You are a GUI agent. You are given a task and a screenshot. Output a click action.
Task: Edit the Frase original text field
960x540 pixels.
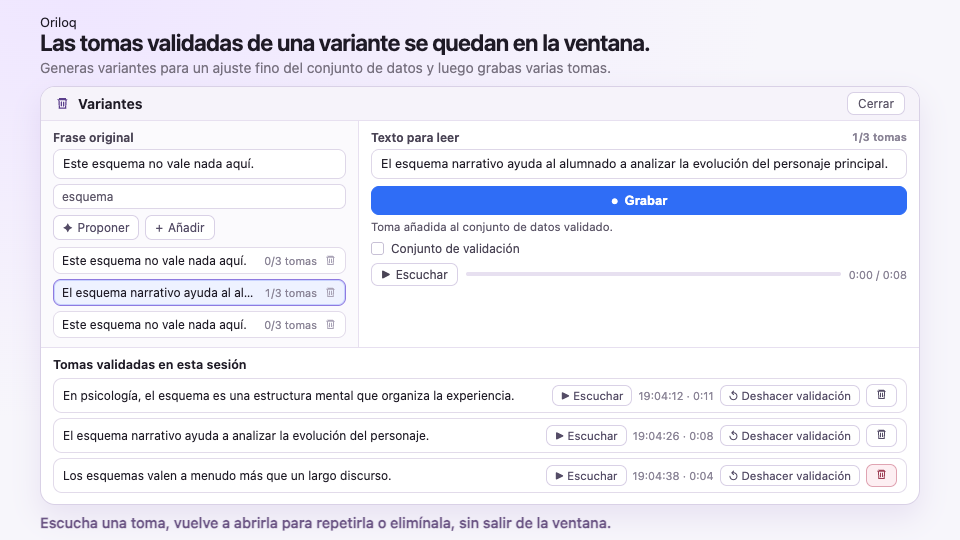click(200, 164)
